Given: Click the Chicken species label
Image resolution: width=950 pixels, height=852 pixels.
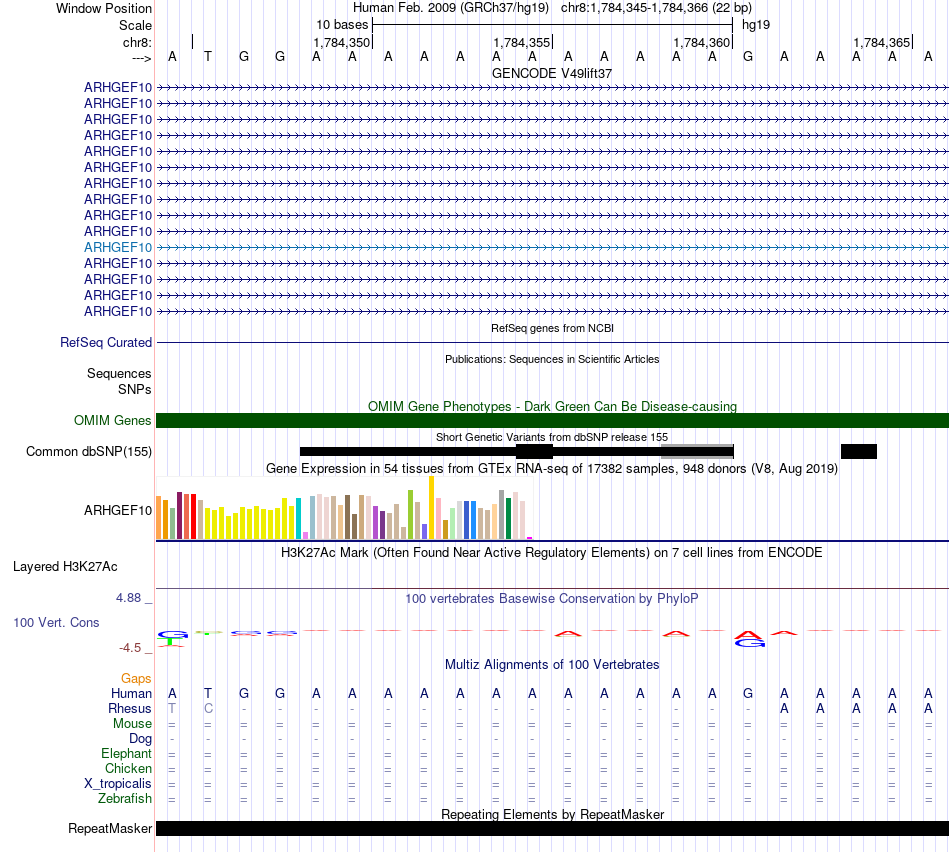Looking at the screenshot, I should coord(128,768).
